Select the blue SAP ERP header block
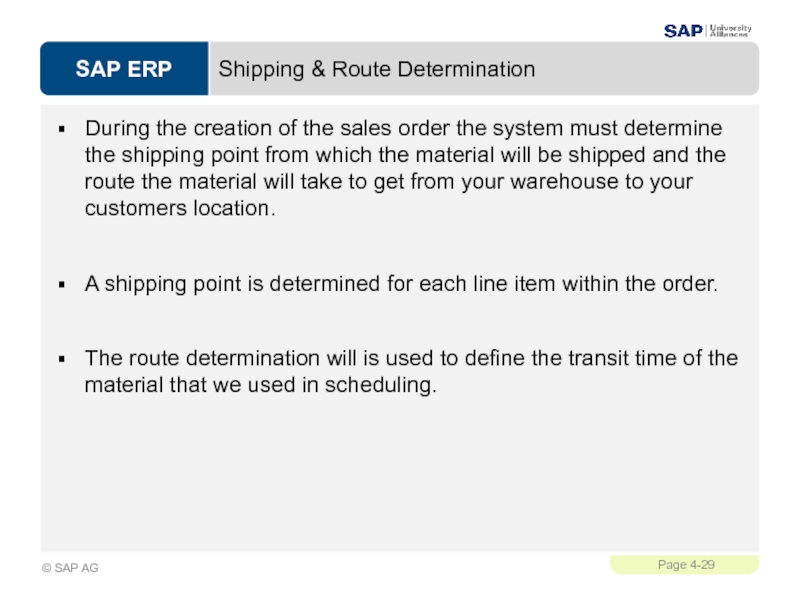Viewport: 800px width, 600px height. 124,68
